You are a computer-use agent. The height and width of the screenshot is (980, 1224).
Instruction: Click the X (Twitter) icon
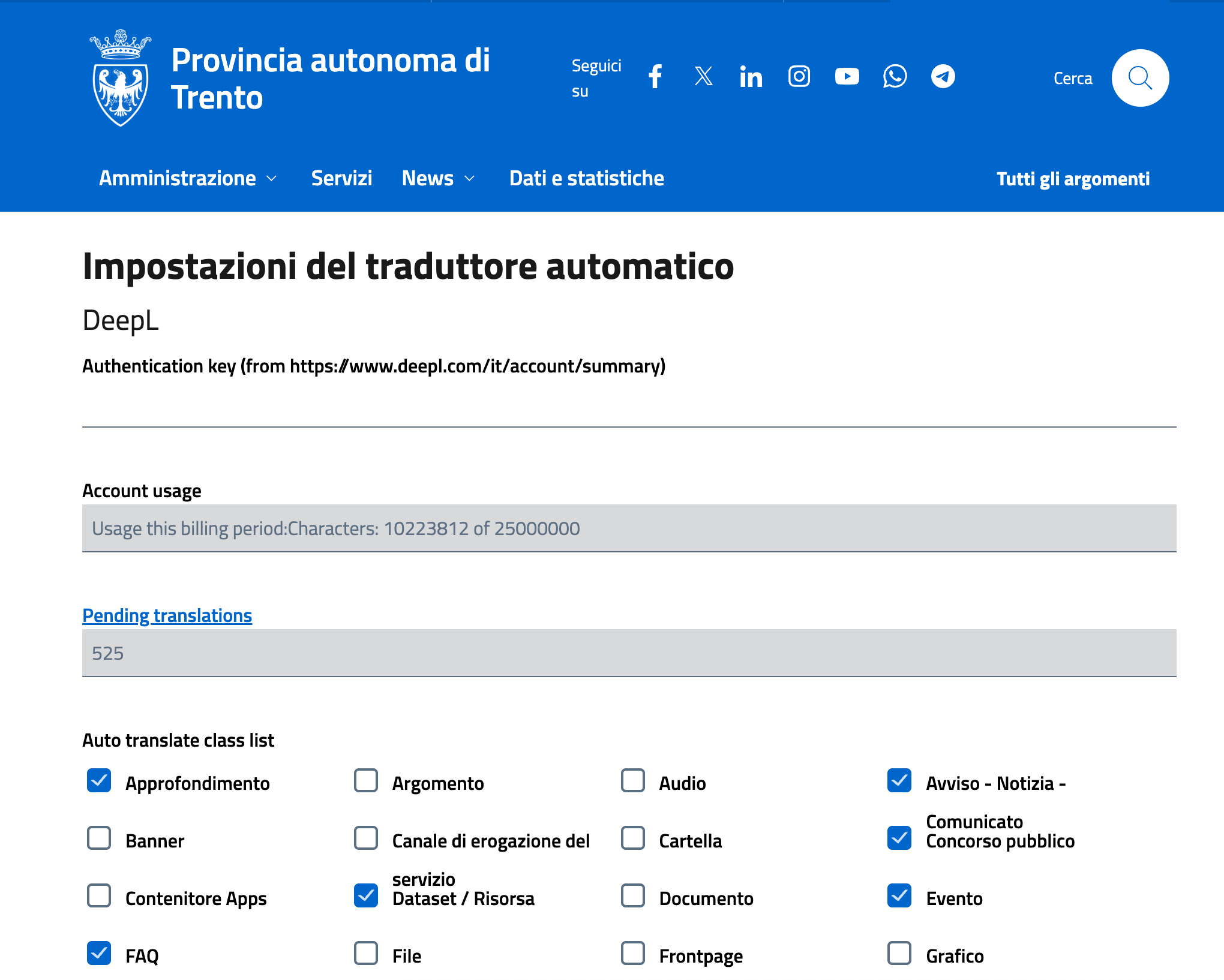tap(703, 77)
